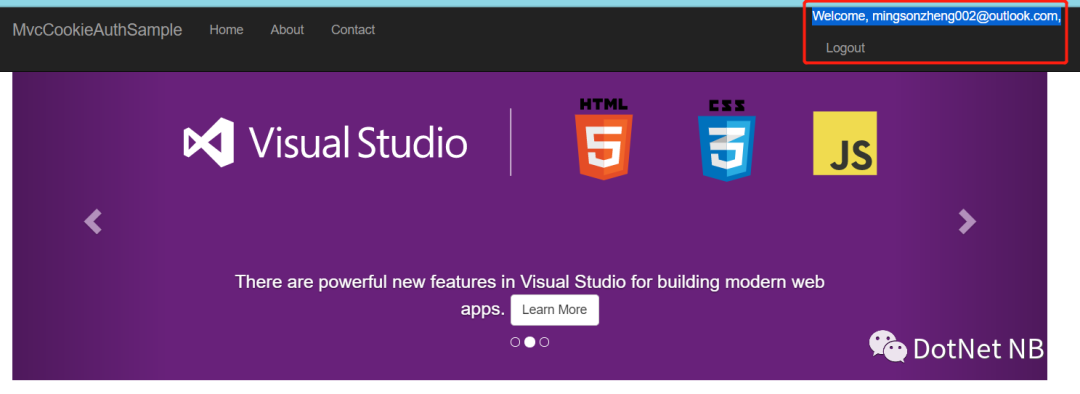Click the WeChat bubbles watermark icon

tap(887, 346)
